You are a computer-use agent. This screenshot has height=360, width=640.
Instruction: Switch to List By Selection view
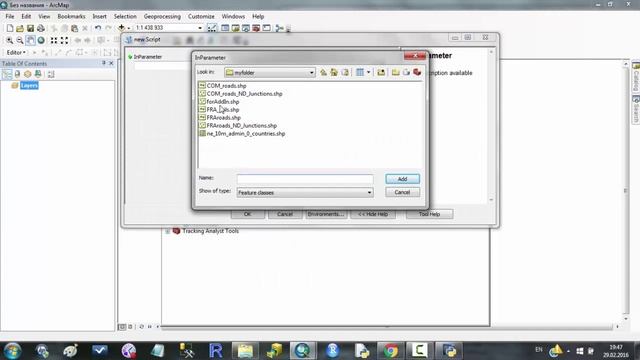[x=38, y=74]
